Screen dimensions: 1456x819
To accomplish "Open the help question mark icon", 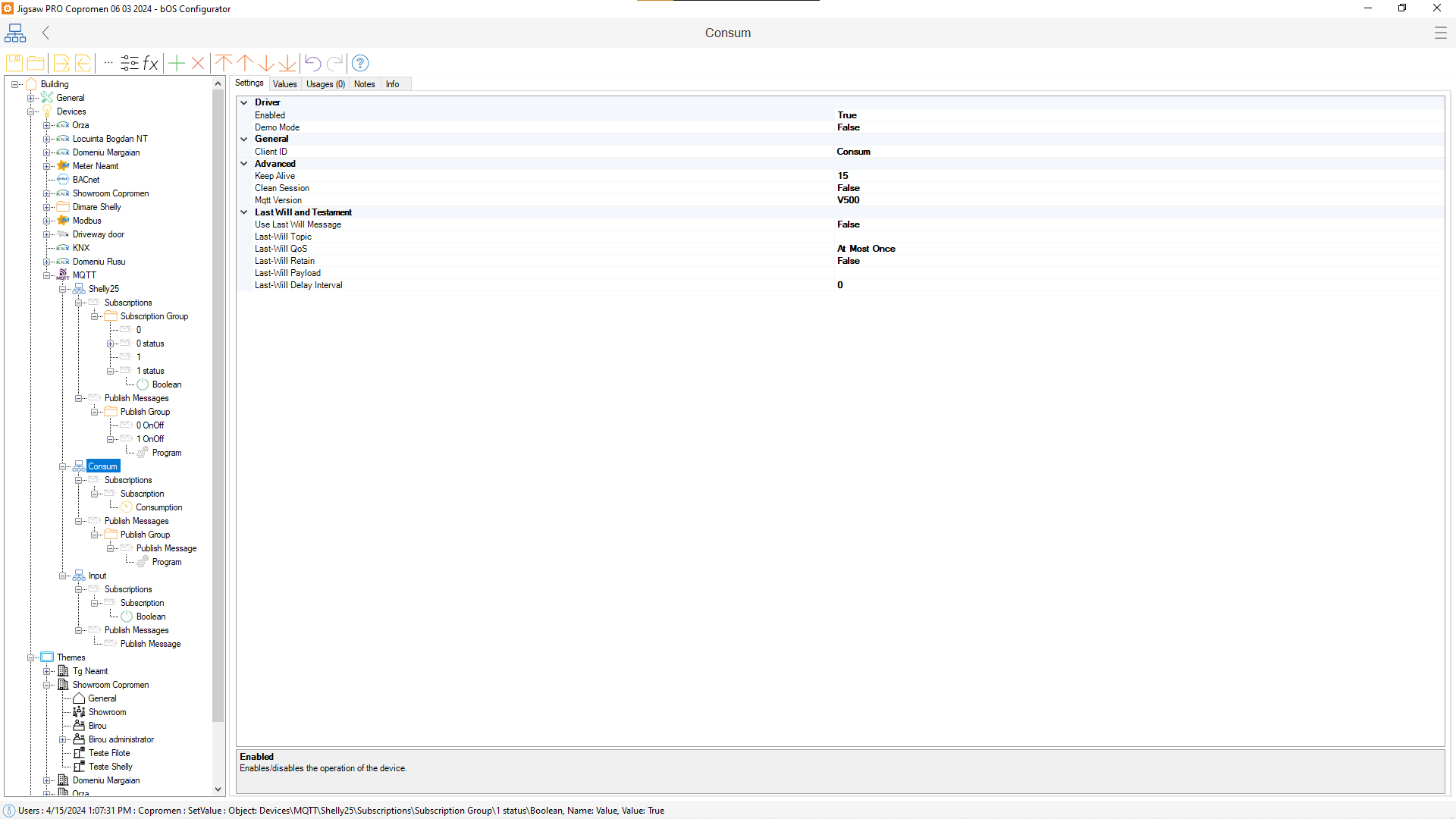I will click(x=361, y=63).
